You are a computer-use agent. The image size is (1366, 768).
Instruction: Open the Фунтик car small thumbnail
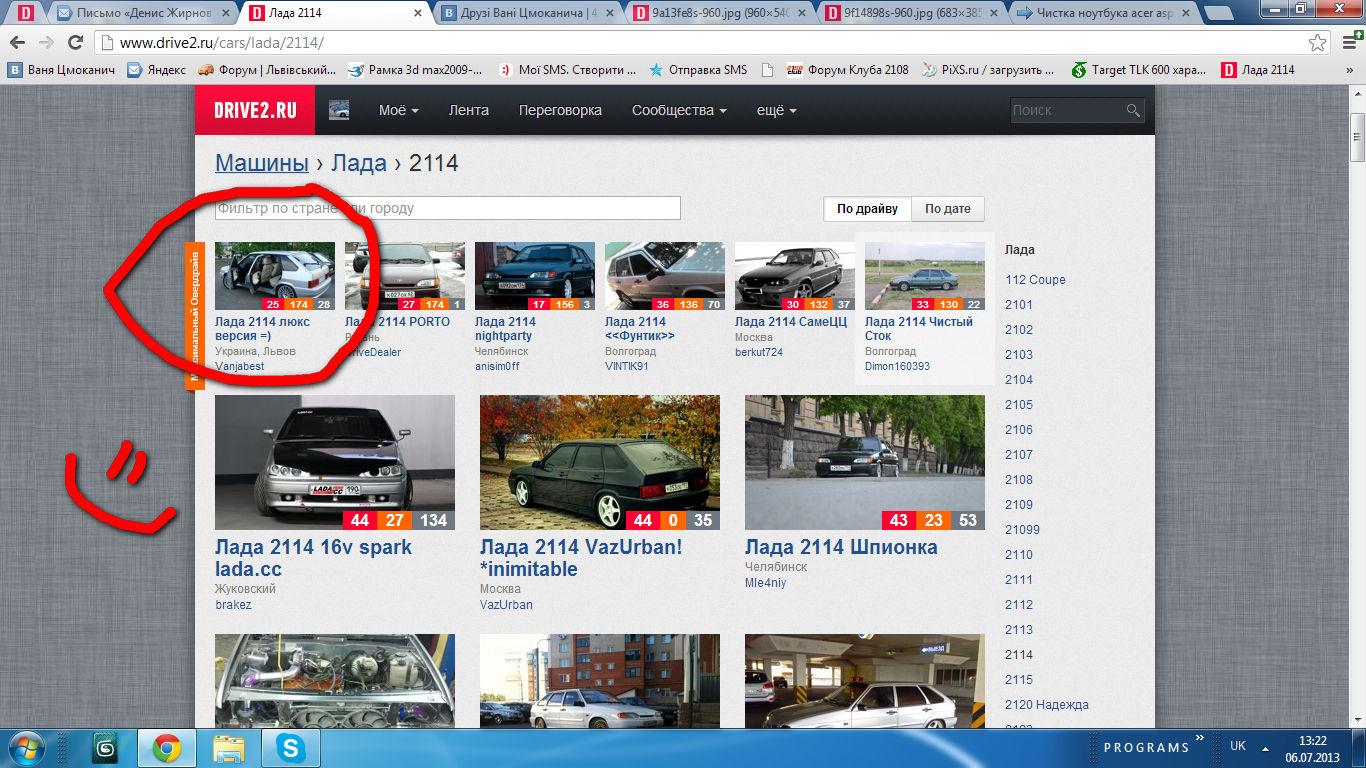click(x=665, y=276)
